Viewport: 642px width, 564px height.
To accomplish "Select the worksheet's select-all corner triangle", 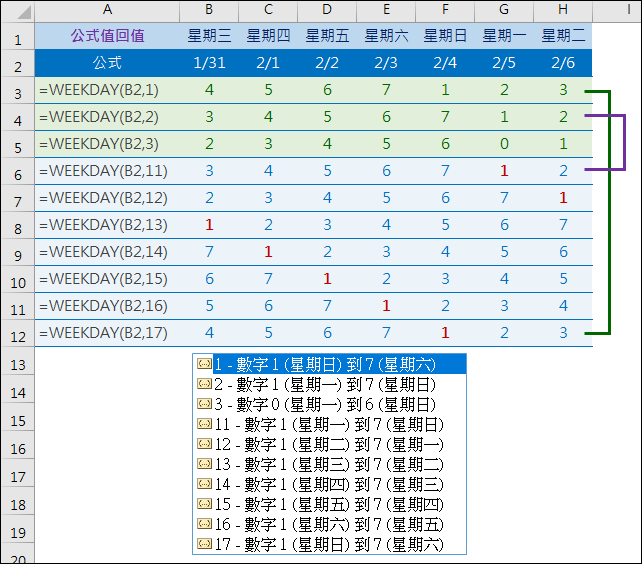I will [24, 12].
